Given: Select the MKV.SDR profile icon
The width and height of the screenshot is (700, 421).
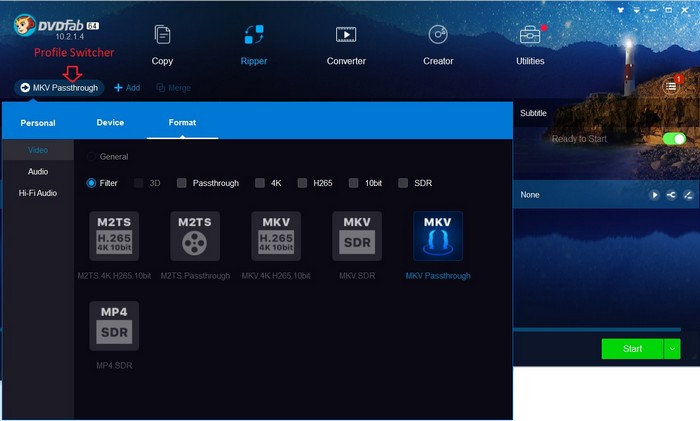Looking at the screenshot, I should [357, 236].
